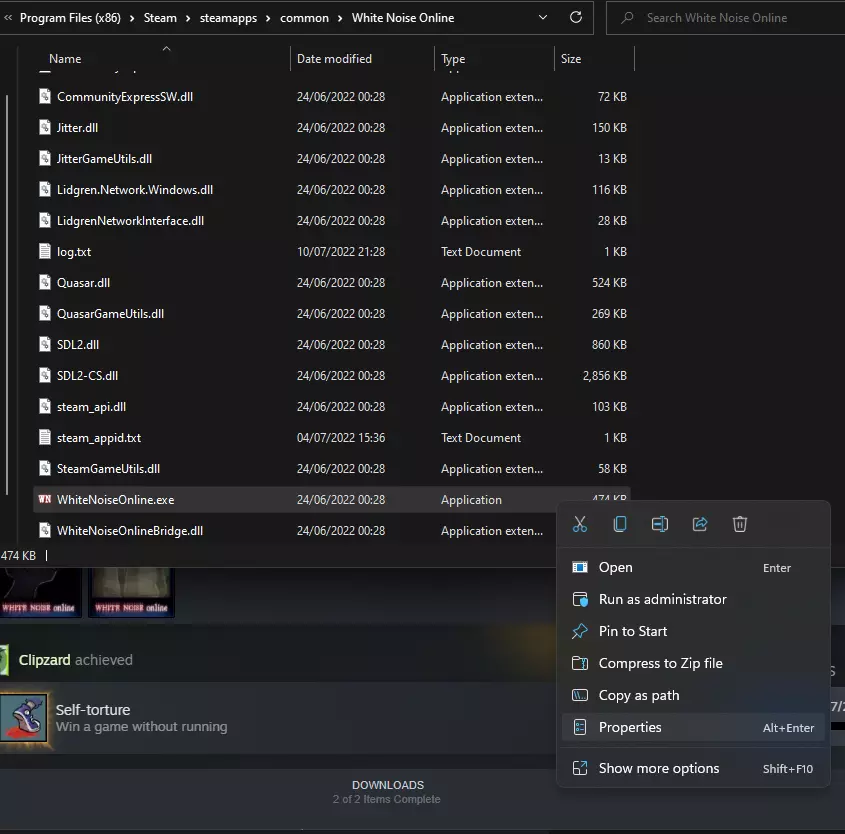
Task: Choose Properties from the context menu
Action: (630, 728)
